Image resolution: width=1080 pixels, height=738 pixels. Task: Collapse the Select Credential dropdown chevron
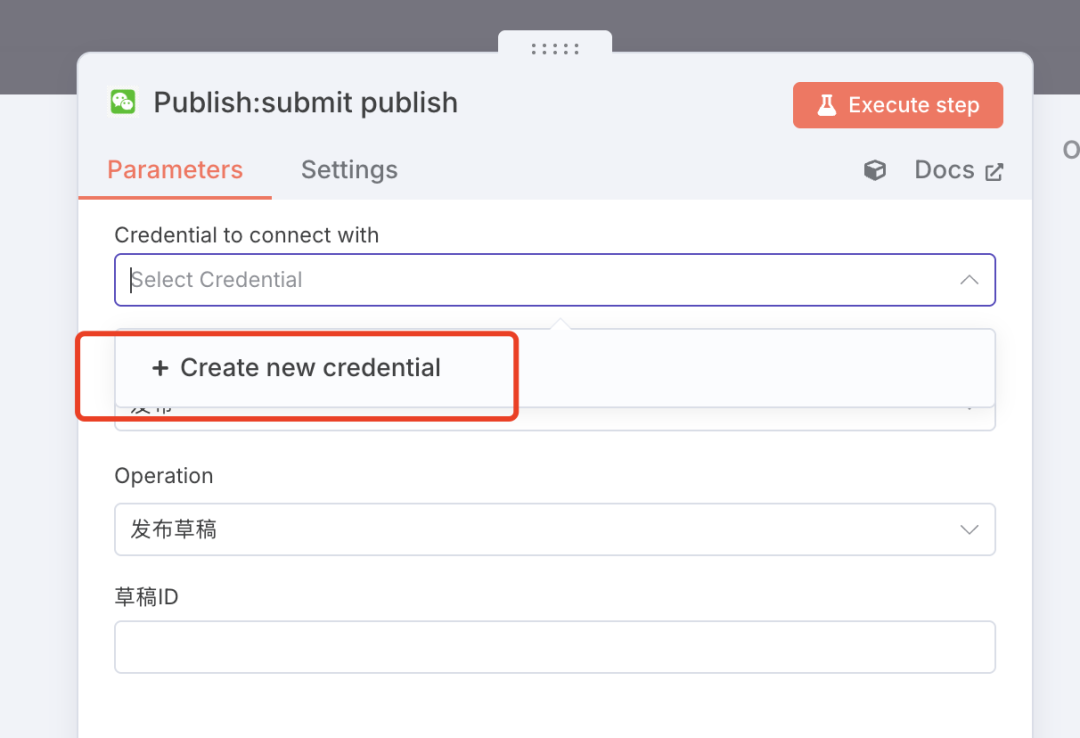969,280
